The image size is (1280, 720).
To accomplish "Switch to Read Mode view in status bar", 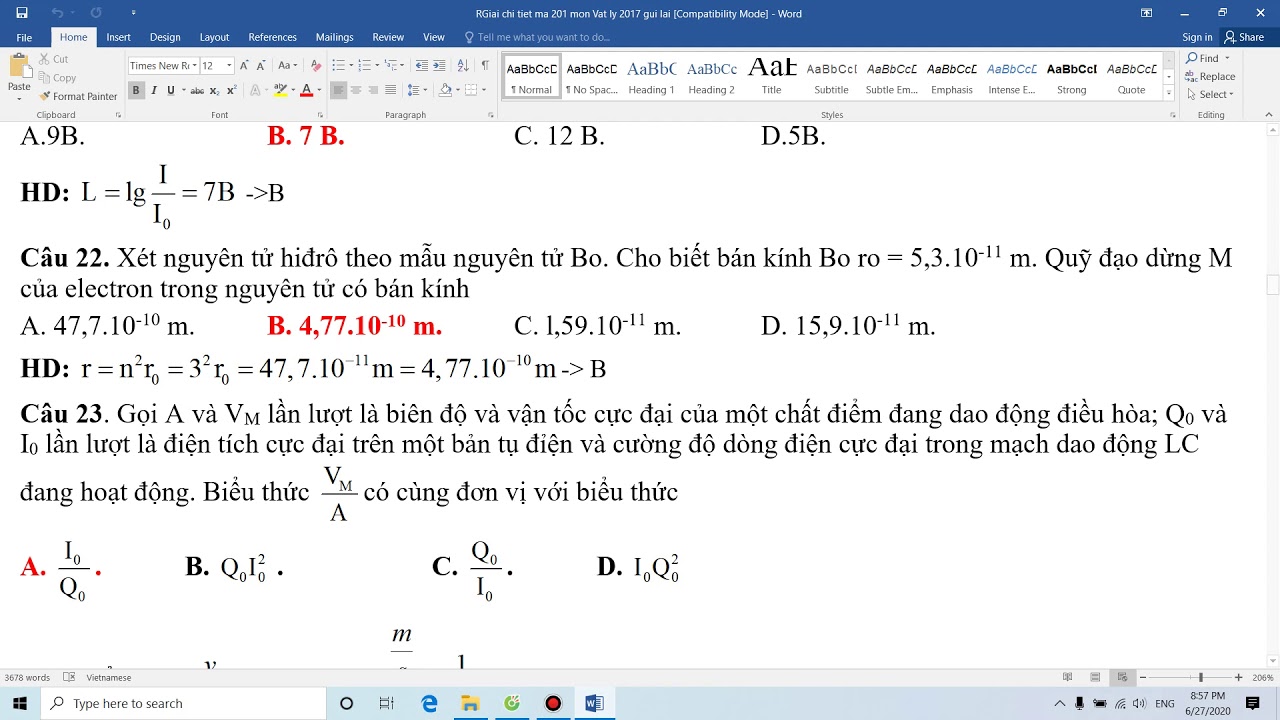I will [1067, 677].
